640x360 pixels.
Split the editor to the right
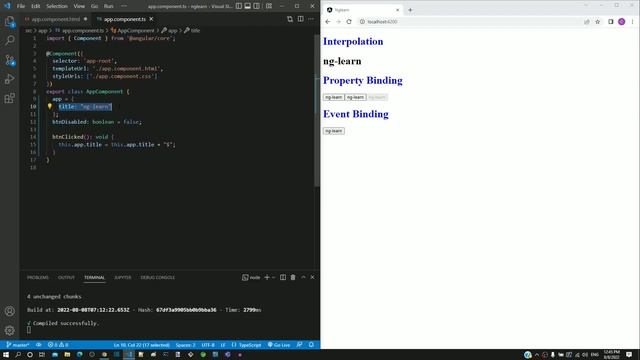click(x=300, y=19)
